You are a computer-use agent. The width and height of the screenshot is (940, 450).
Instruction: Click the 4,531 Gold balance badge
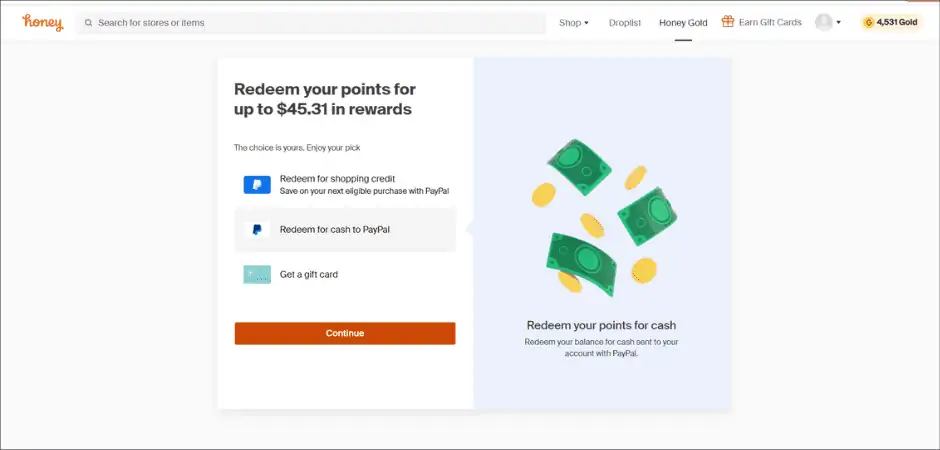tap(891, 23)
